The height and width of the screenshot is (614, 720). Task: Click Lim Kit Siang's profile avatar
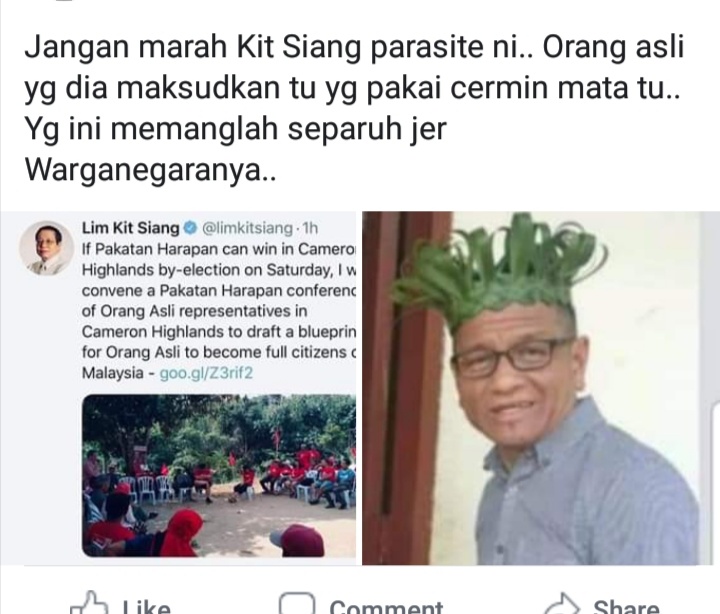(46, 248)
